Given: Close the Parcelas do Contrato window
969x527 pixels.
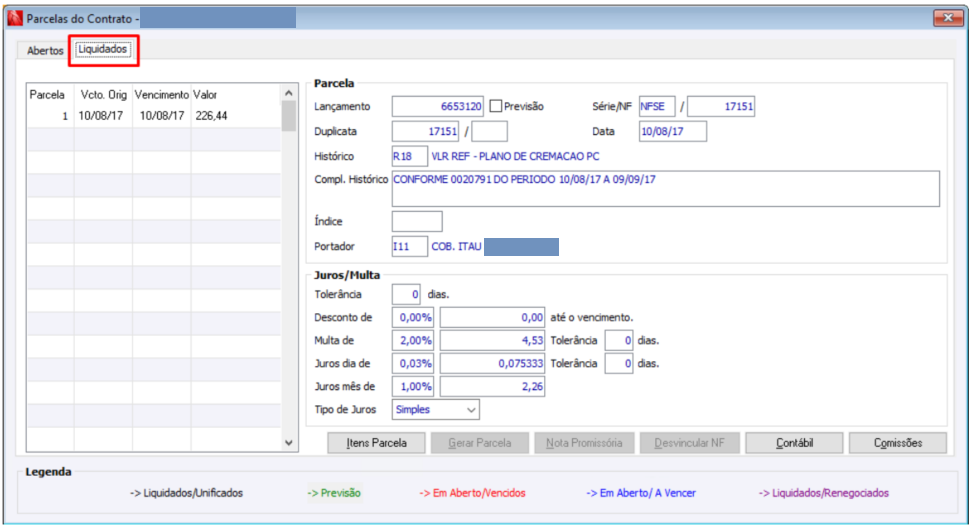Looking at the screenshot, I should [x=947, y=18].
